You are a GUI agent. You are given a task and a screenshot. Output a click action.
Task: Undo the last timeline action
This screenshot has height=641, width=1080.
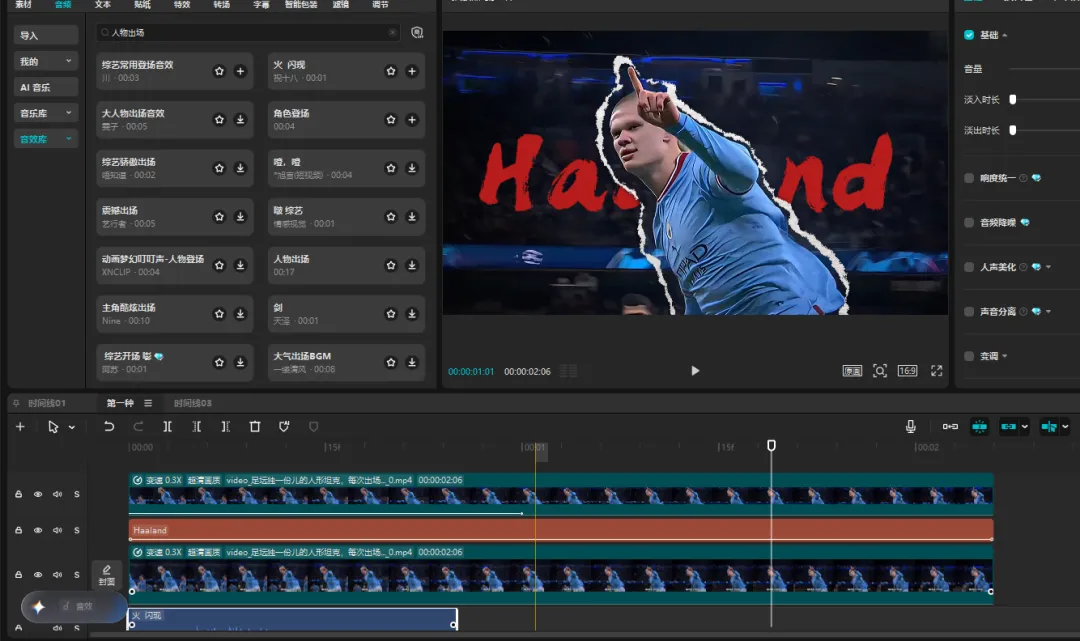tap(109, 427)
